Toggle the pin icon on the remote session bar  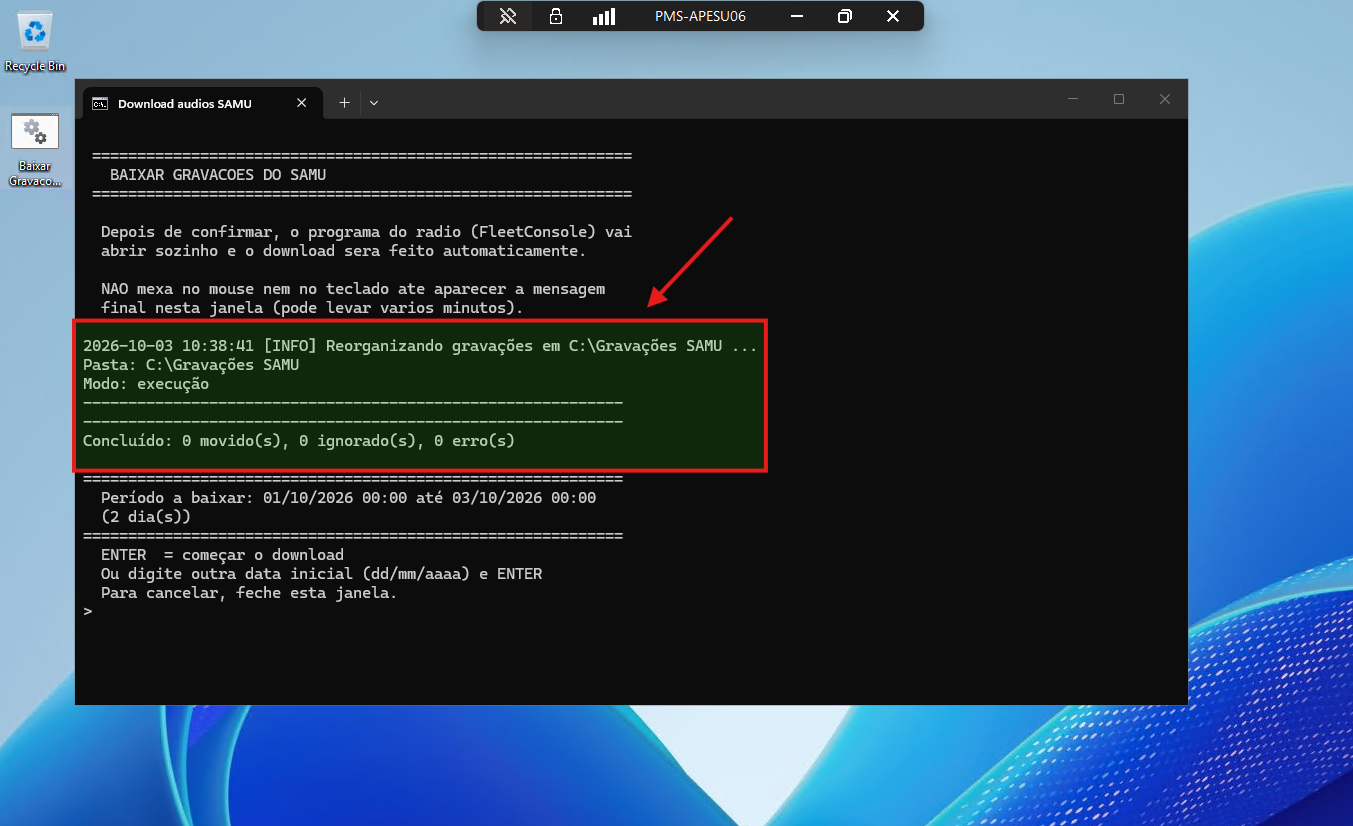(508, 16)
